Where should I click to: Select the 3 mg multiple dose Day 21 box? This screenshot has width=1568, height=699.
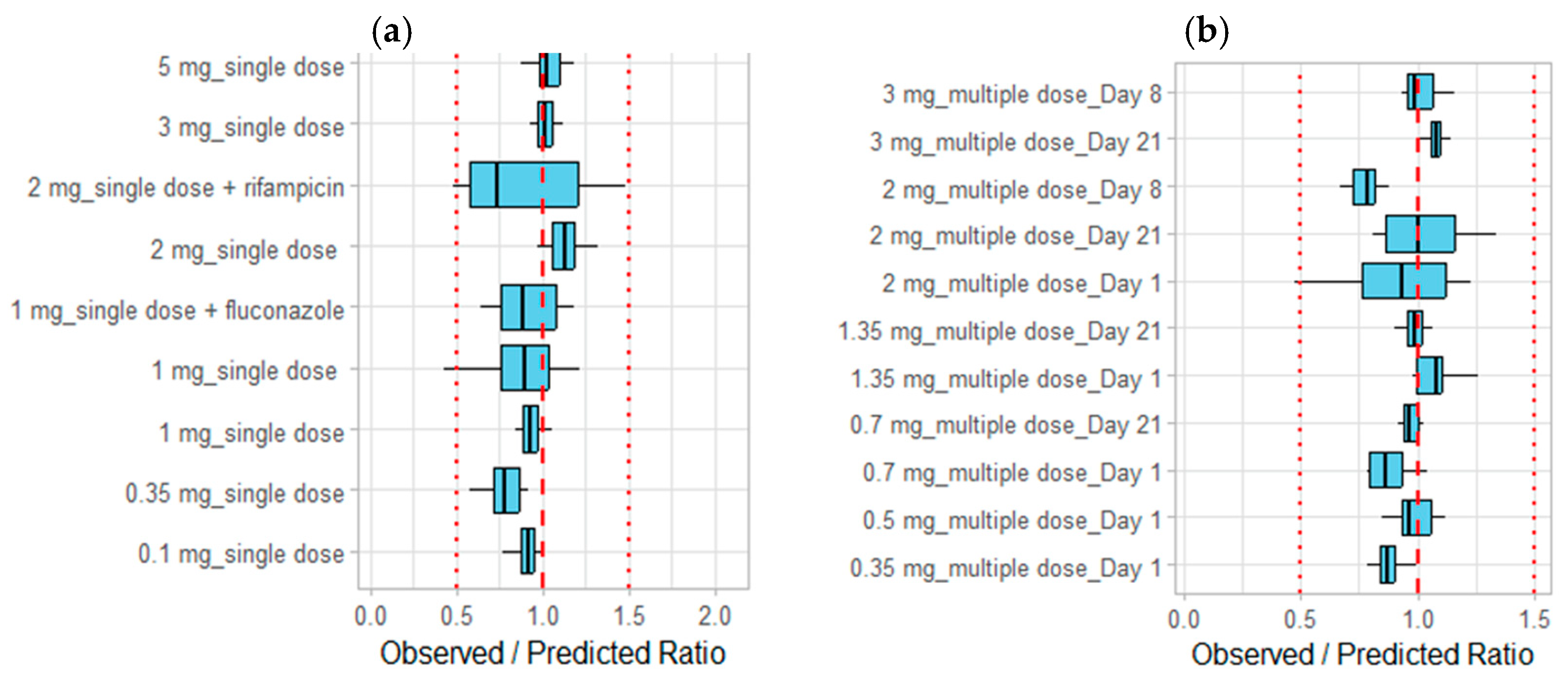click(x=1435, y=140)
